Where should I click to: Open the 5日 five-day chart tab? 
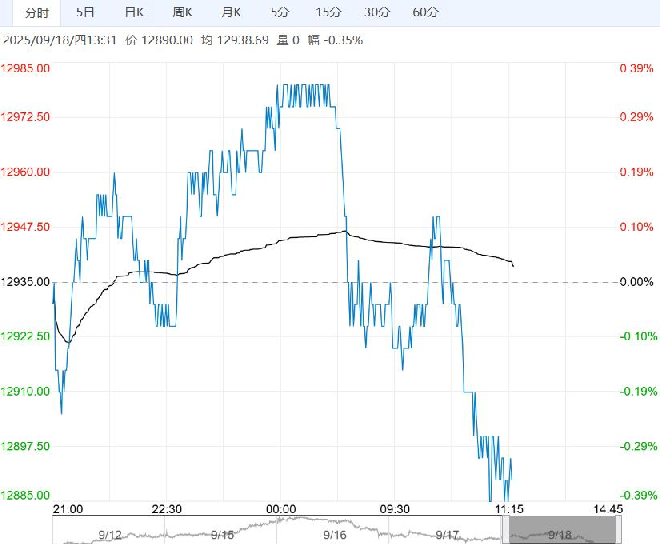[x=85, y=12]
